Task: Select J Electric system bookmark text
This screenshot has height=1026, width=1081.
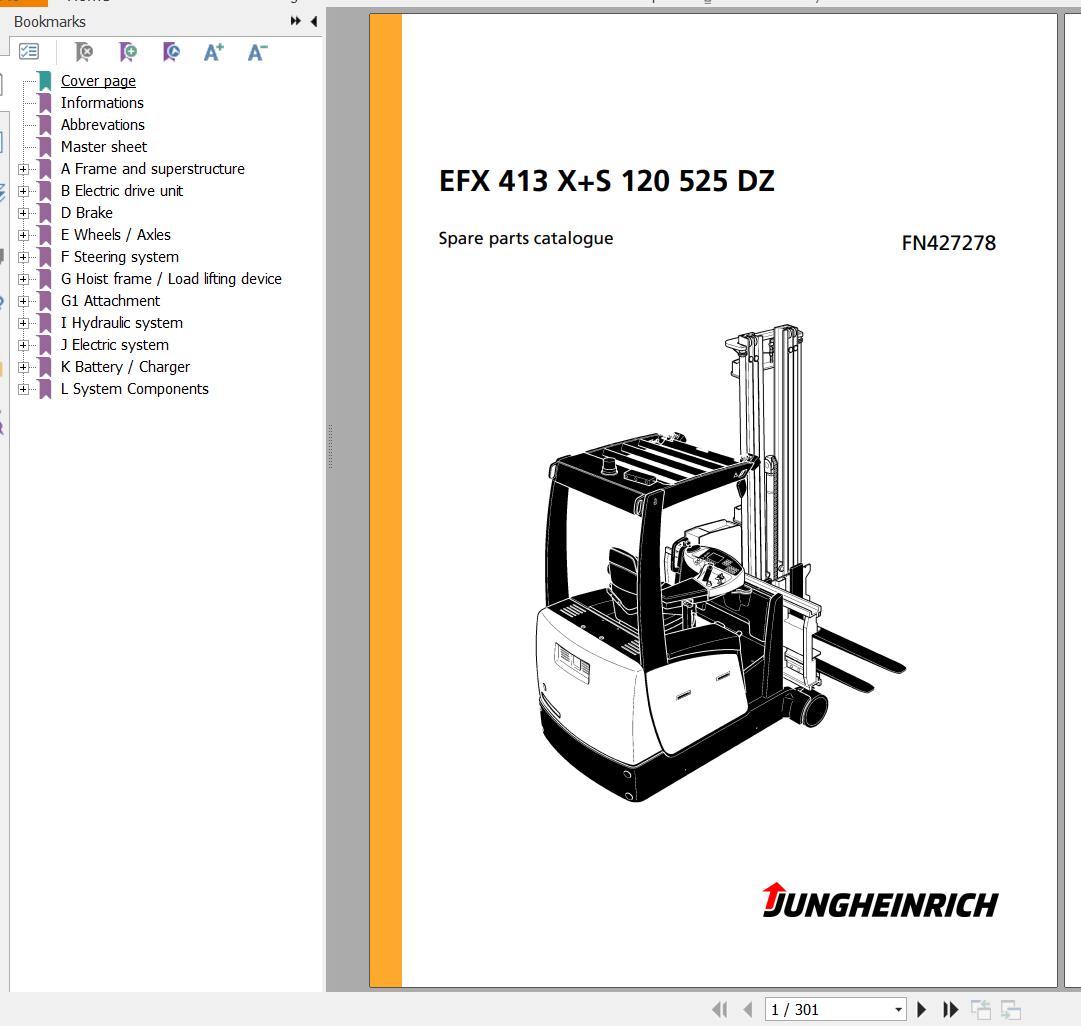Action: (x=114, y=345)
